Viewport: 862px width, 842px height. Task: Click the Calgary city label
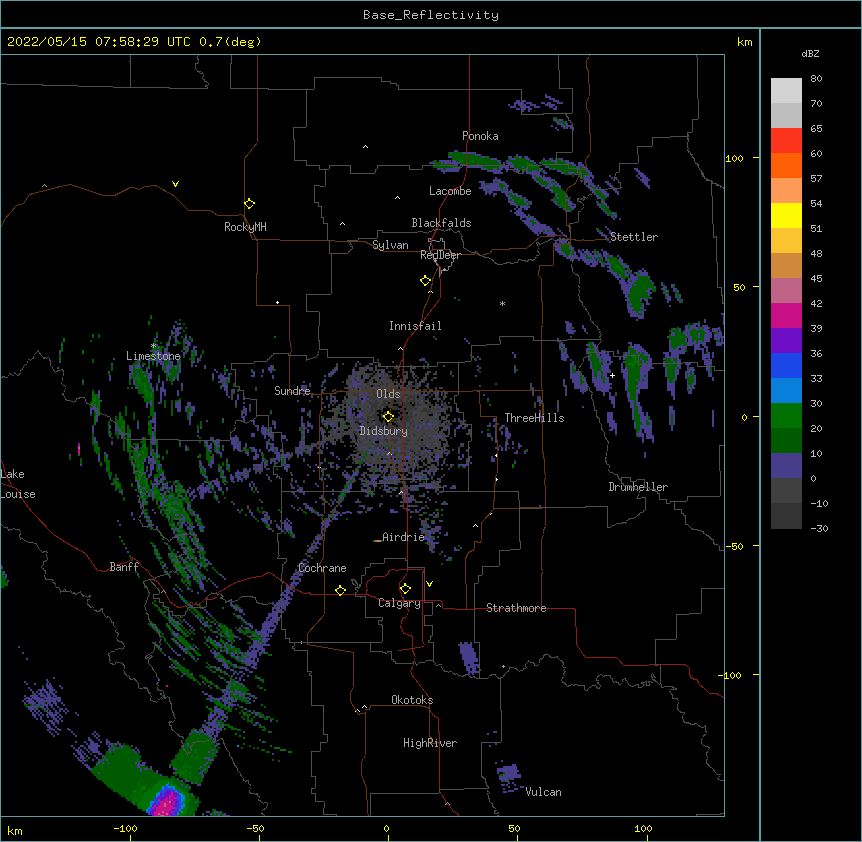[x=399, y=603]
